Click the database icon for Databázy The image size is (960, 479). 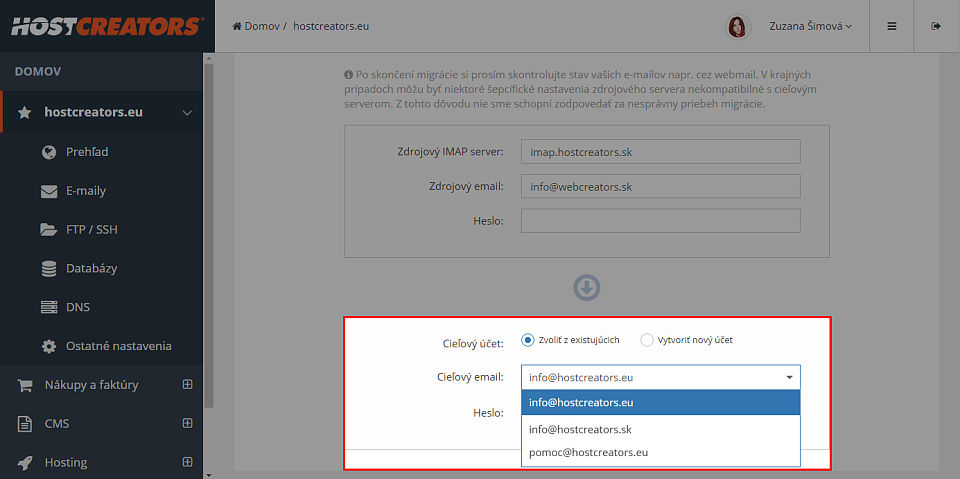coord(49,268)
